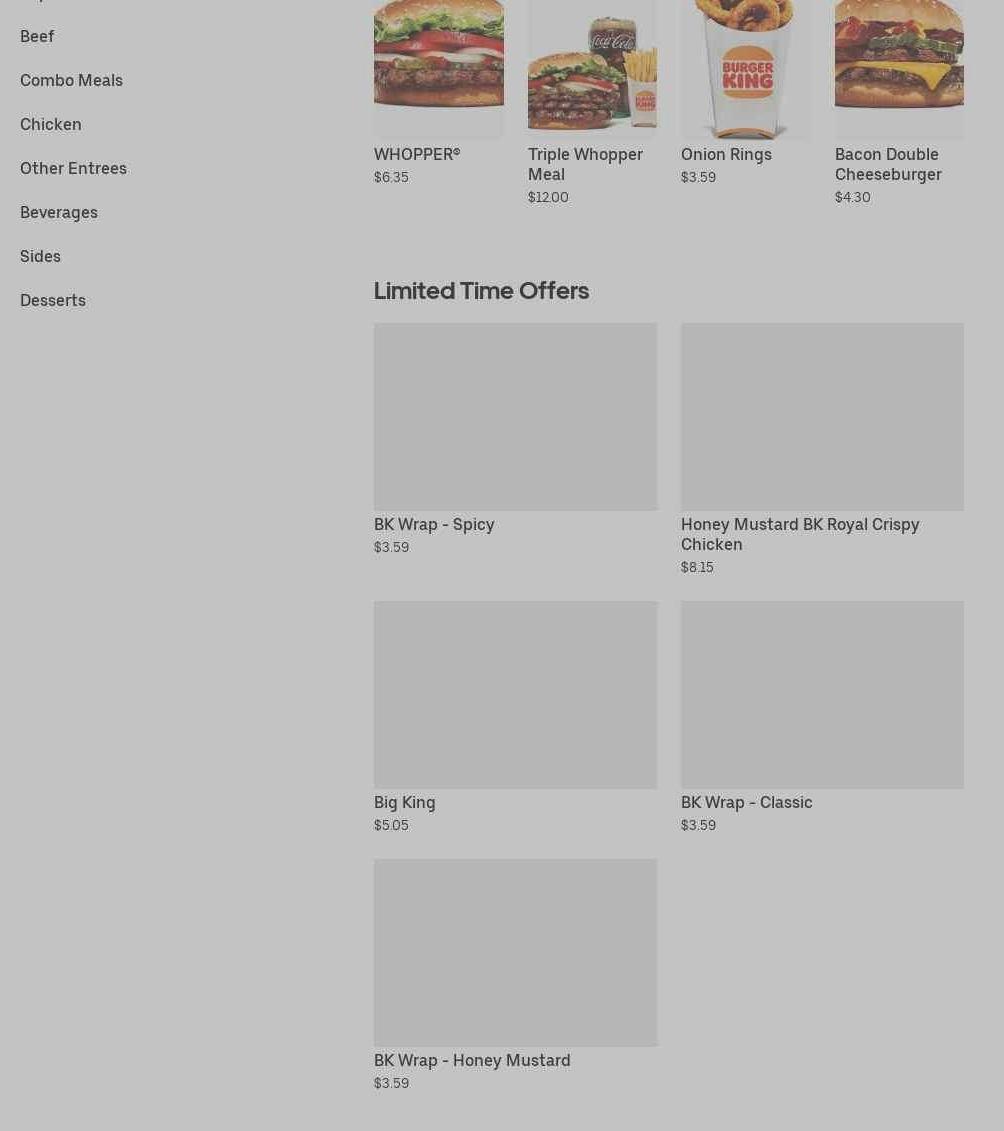
Task: Click the Limited Time Offers heading
Action: 481,291
